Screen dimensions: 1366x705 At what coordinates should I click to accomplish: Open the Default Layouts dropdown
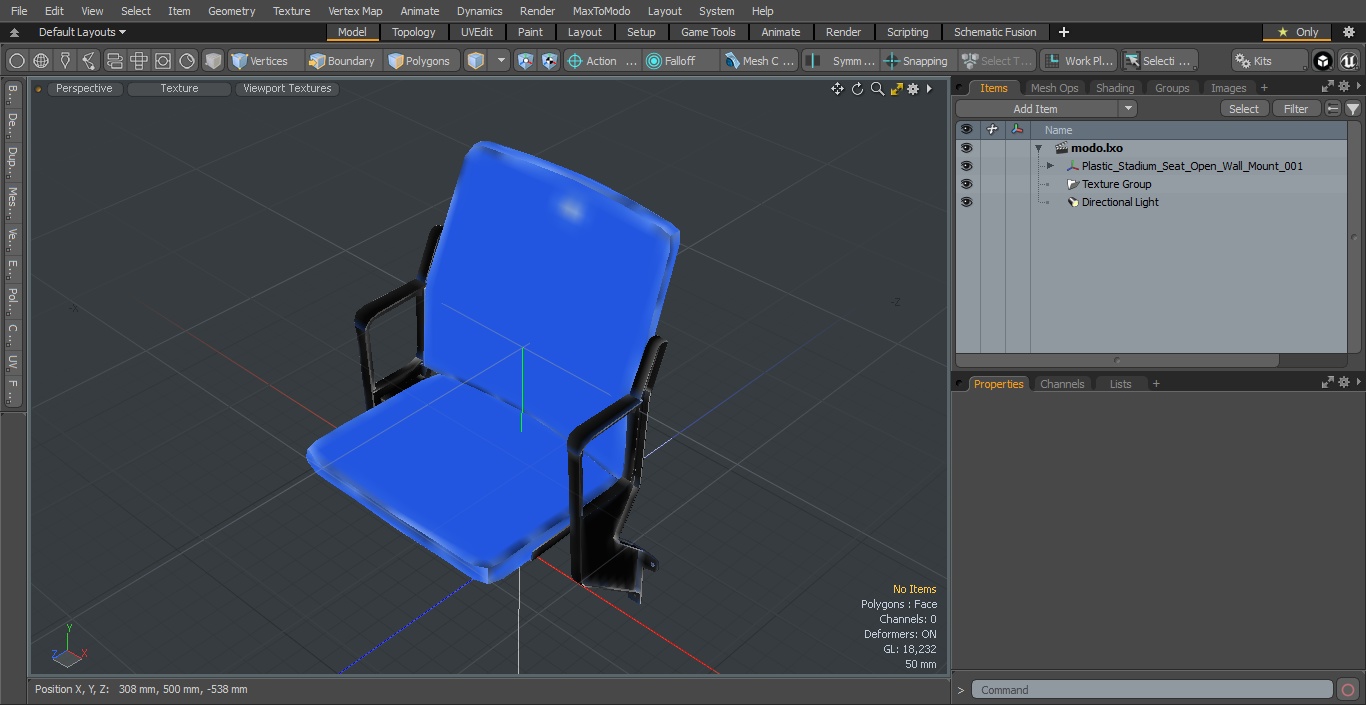pos(82,32)
